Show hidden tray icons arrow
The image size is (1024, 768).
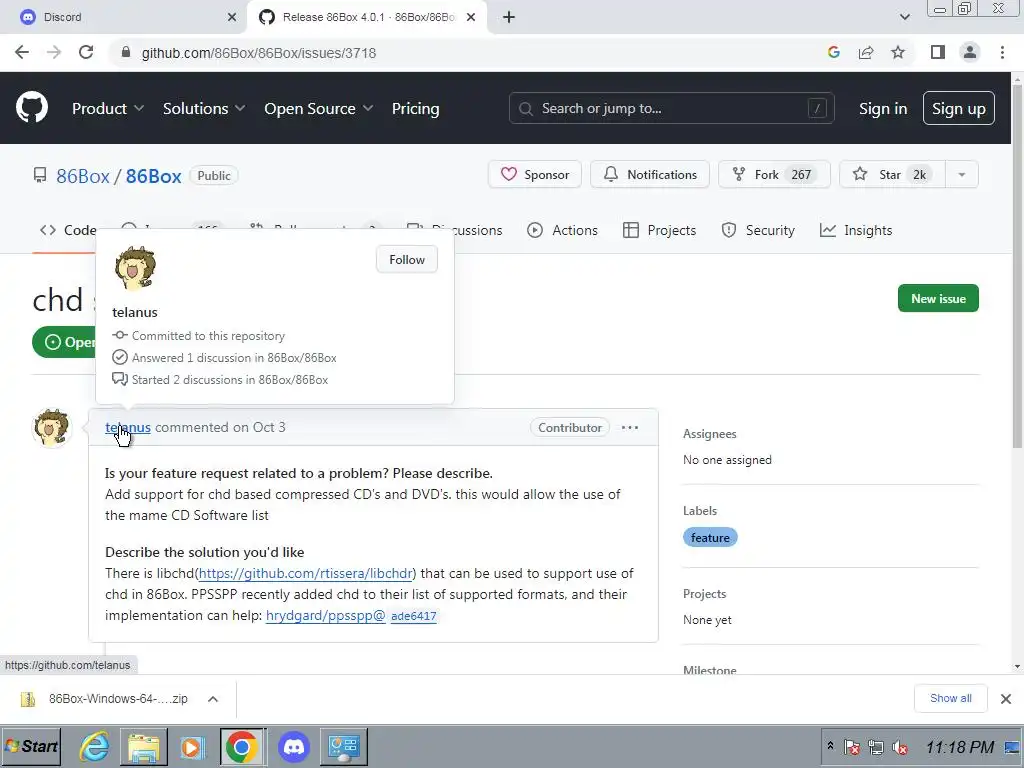830,746
